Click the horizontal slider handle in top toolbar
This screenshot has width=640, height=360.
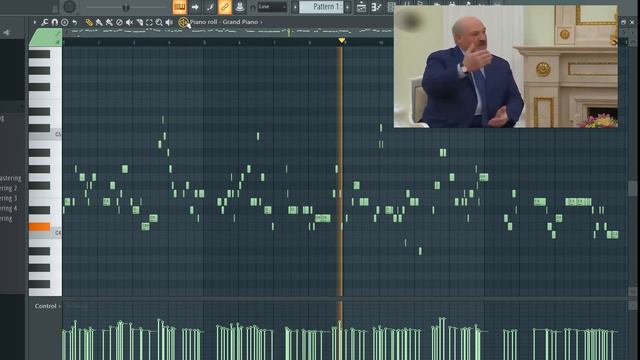coord(126,7)
